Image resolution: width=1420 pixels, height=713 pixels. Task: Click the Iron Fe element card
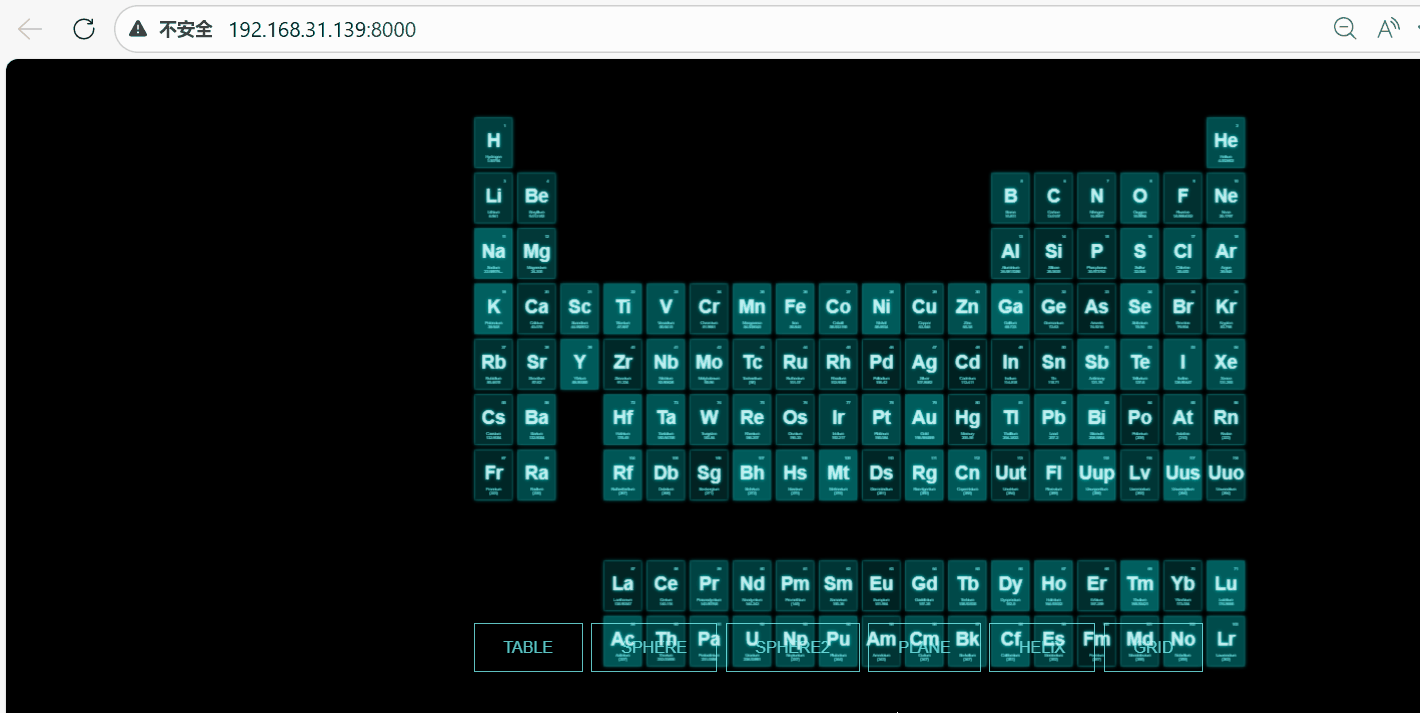pyautogui.click(x=795, y=309)
